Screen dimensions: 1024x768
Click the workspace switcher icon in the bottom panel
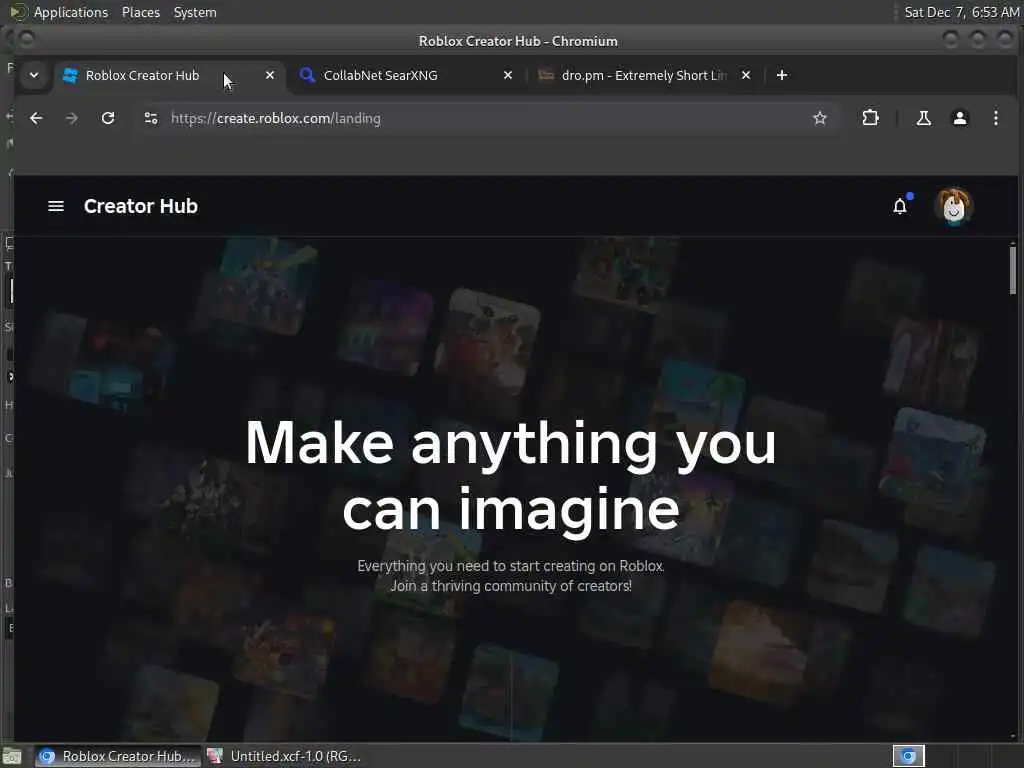point(908,756)
